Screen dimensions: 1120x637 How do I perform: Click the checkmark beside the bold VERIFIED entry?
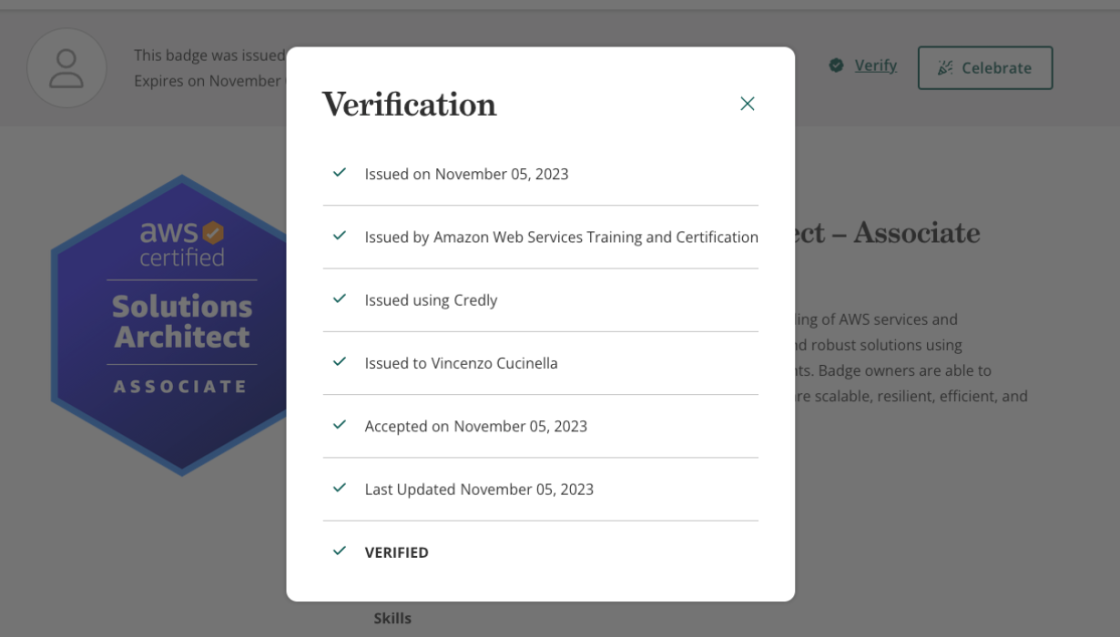tap(338, 551)
